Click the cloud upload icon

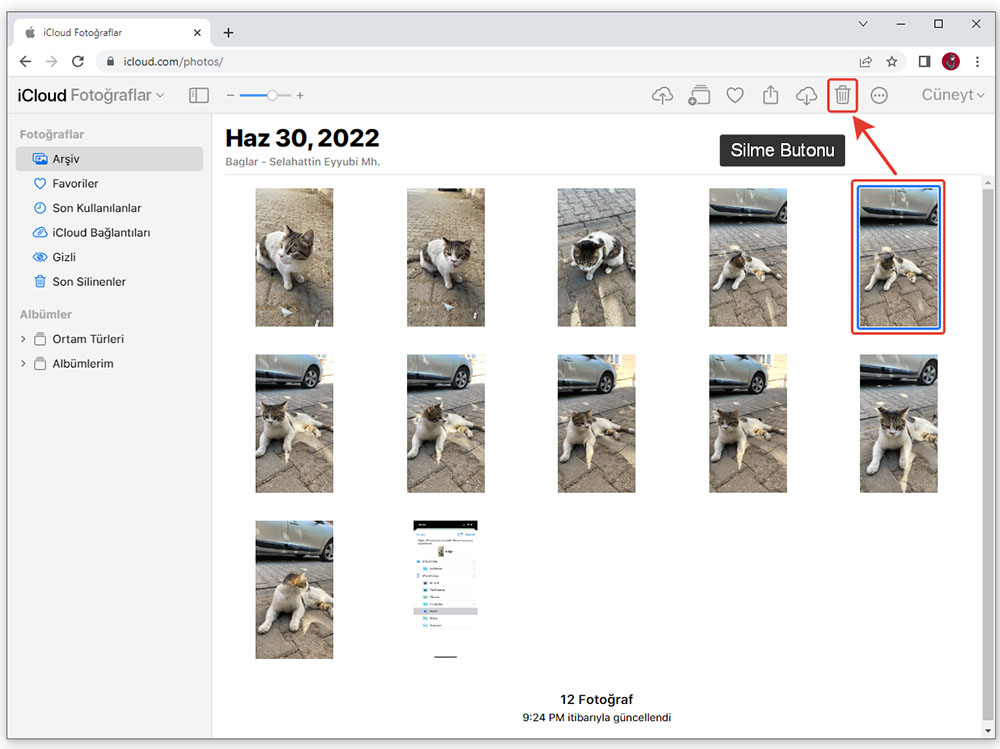[662, 95]
